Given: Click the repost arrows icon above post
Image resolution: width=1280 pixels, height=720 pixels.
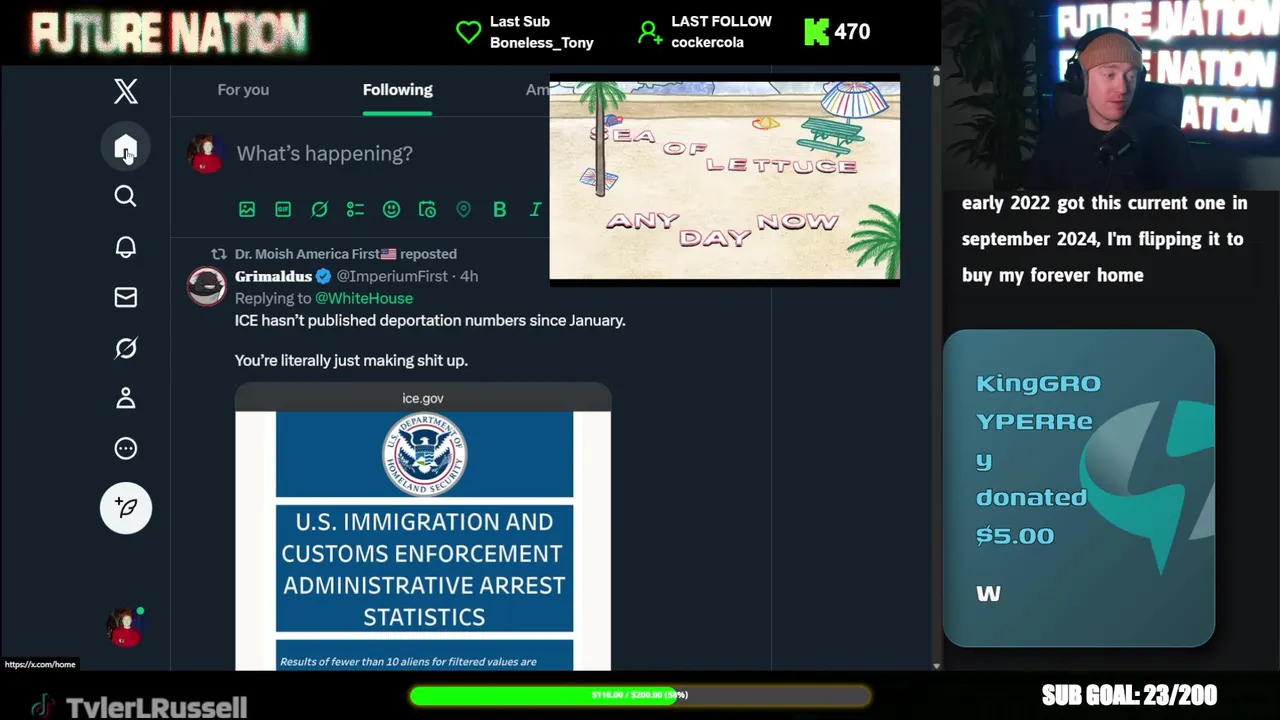Looking at the screenshot, I should point(218,254).
